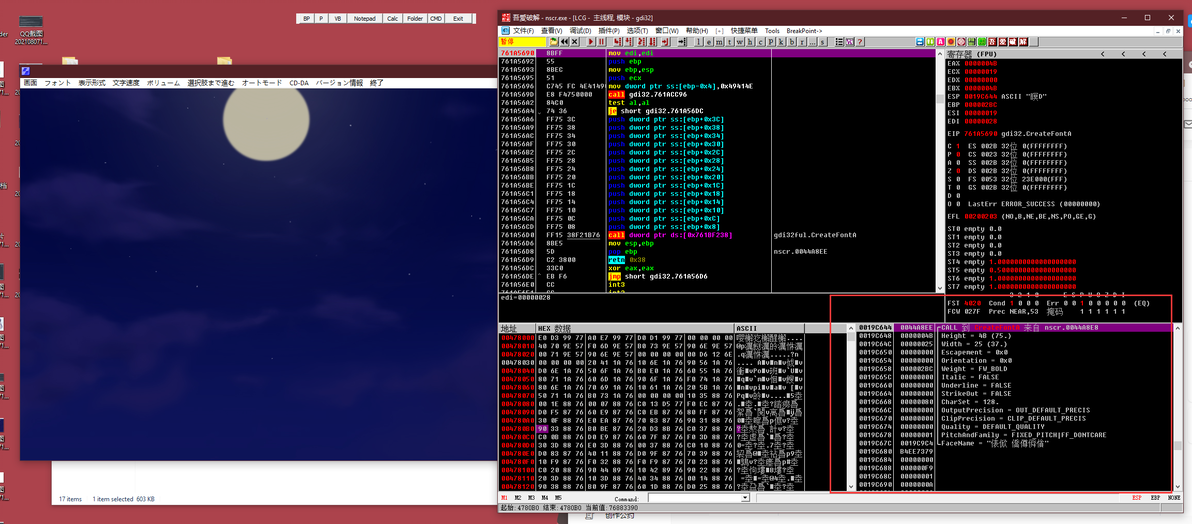Open the Command box dropdown arrow
Image resolution: width=1192 pixels, height=524 pixels.
coord(745,498)
